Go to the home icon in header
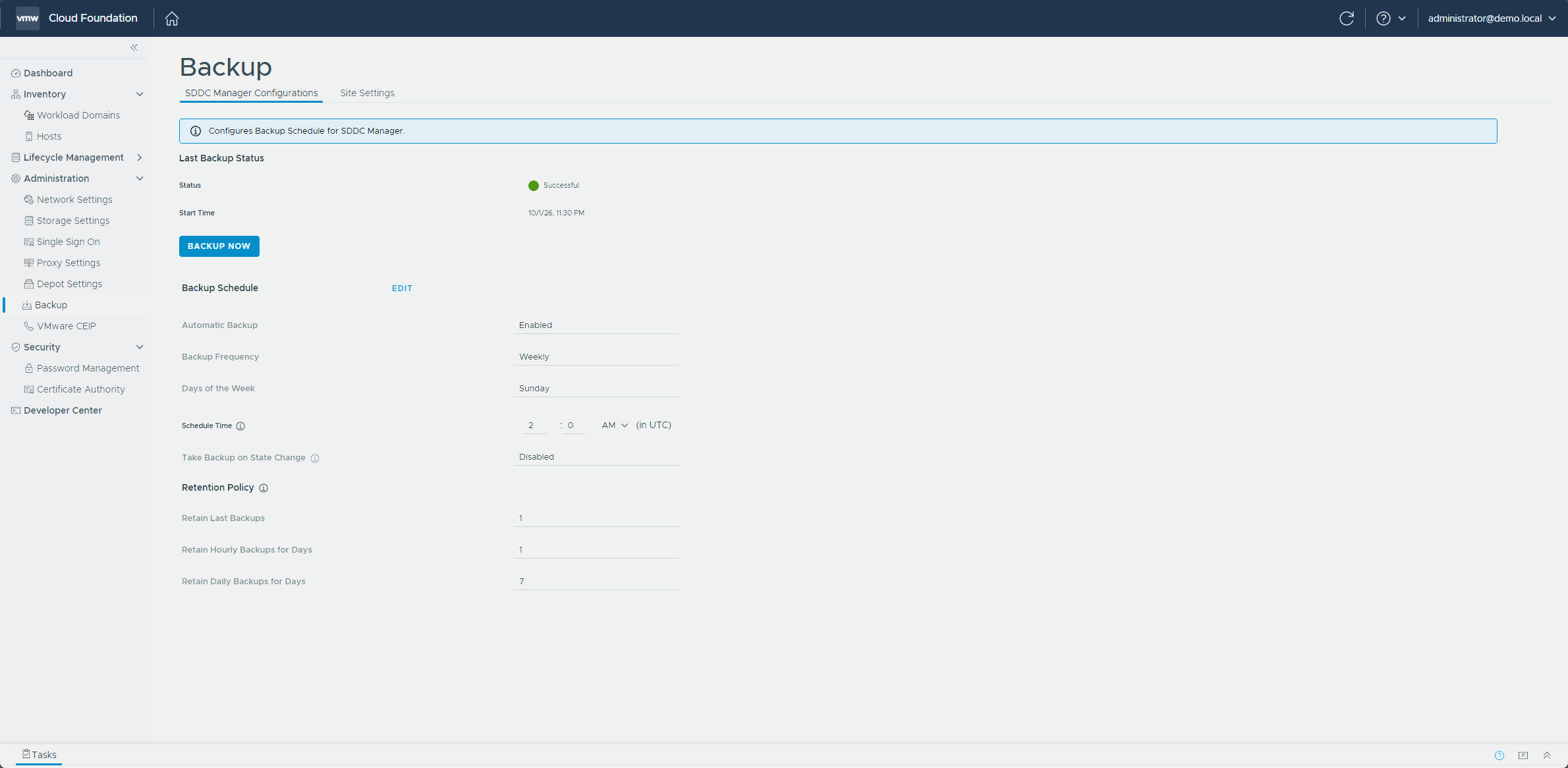This screenshot has width=1568, height=768. click(x=172, y=18)
